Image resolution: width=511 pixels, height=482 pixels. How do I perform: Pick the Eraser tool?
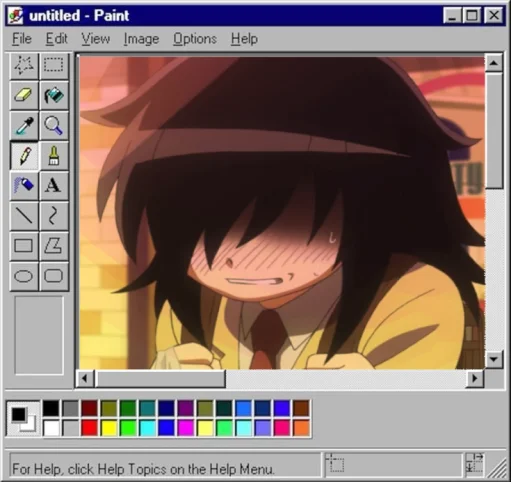(x=24, y=95)
